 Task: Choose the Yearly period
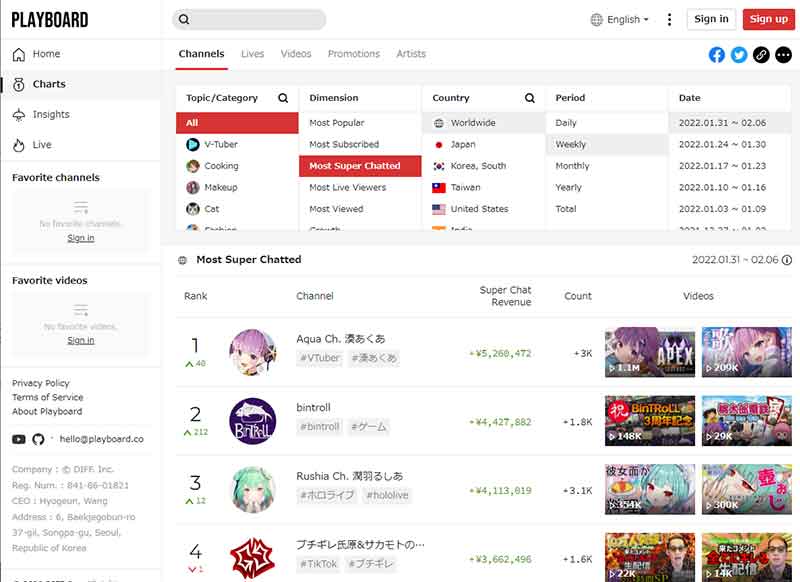607,187
